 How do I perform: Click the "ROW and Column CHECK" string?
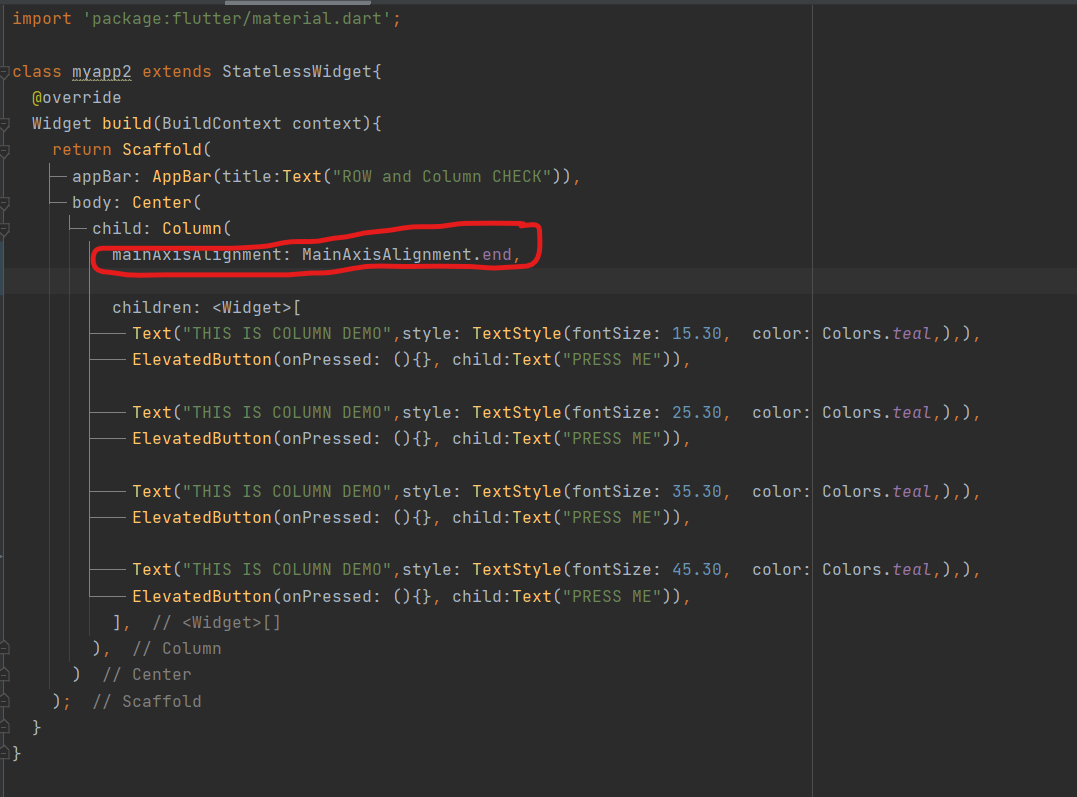[442, 177]
